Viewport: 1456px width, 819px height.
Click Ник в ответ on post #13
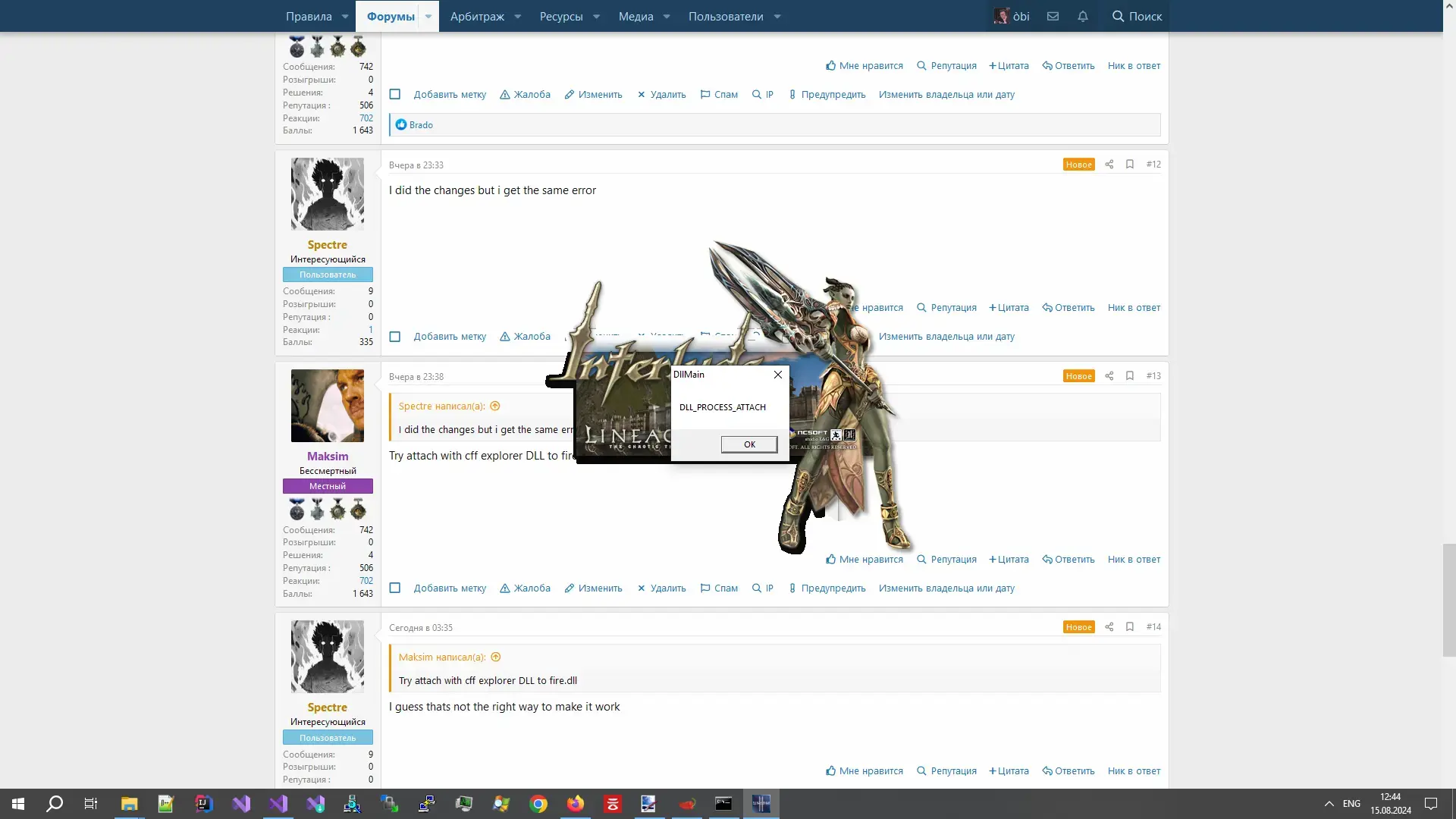point(1134,560)
